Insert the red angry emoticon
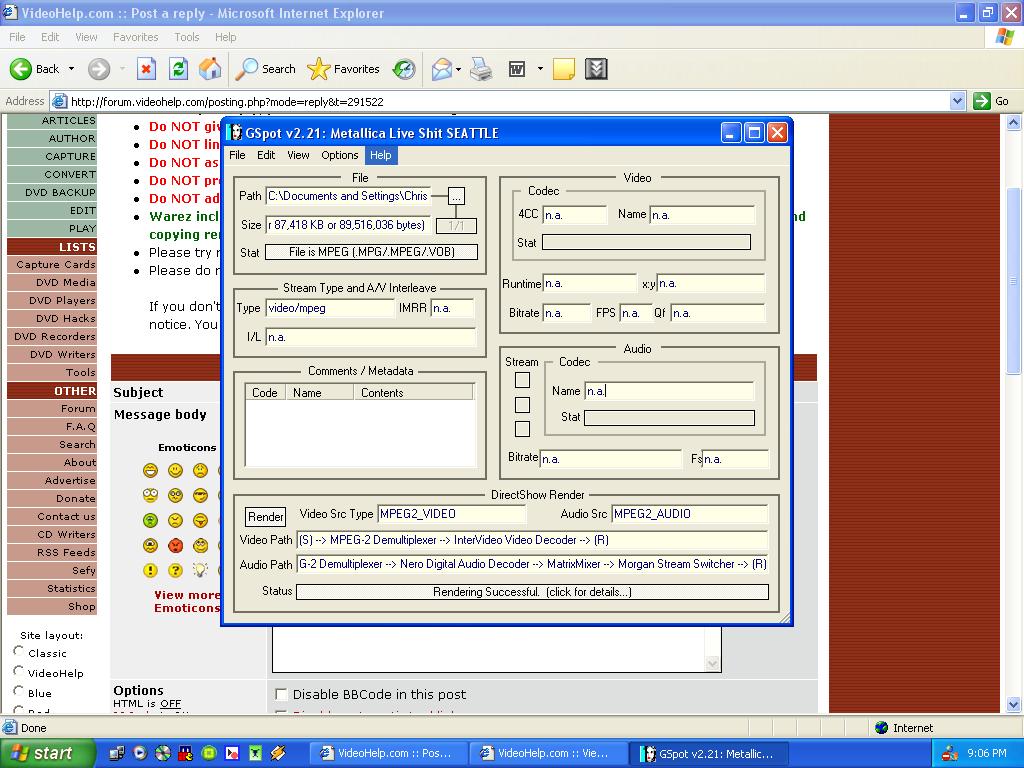 point(175,545)
